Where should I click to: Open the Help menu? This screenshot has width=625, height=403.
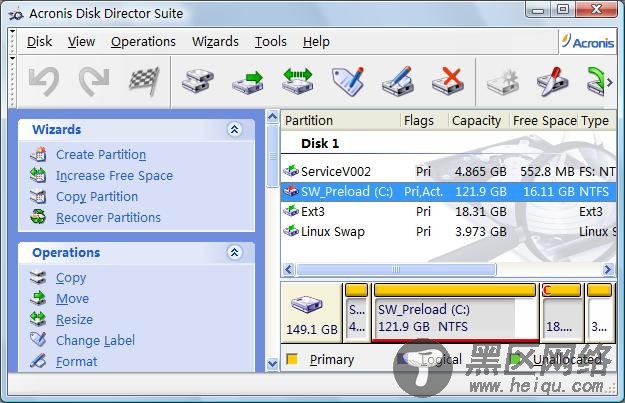pos(316,41)
